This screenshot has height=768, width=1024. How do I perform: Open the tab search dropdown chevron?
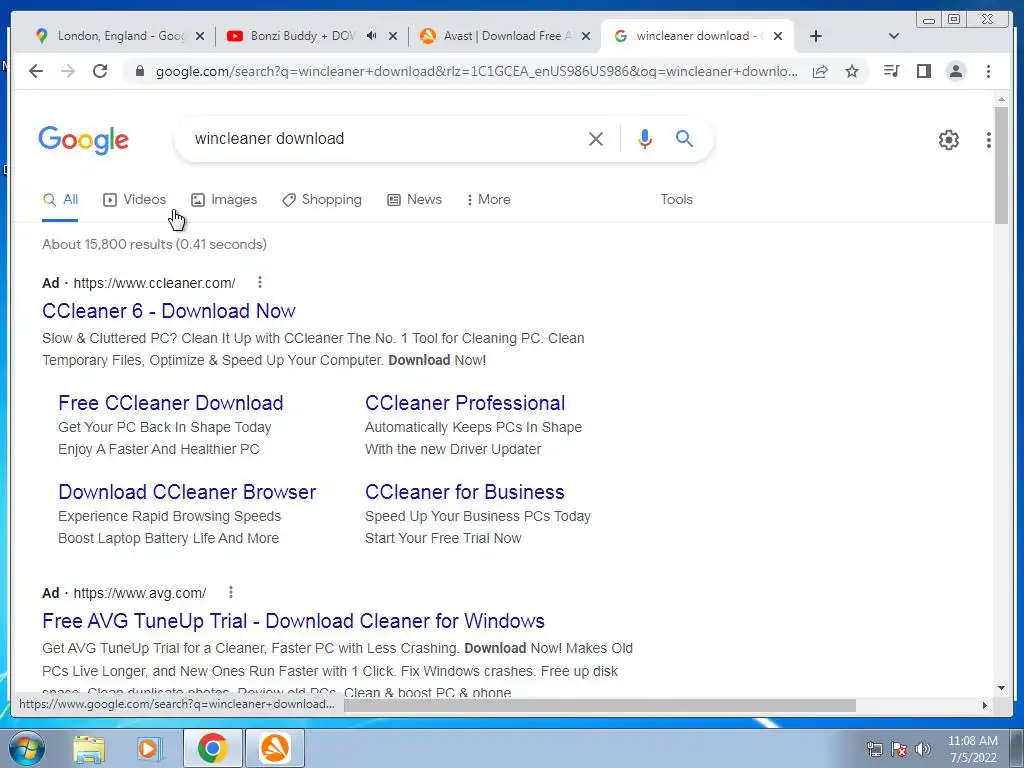(x=894, y=36)
